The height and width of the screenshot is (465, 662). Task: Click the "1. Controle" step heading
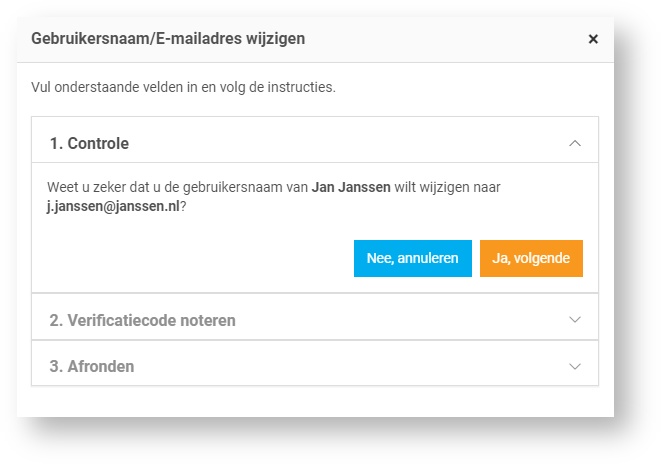pyautogui.click(x=89, y=143)
